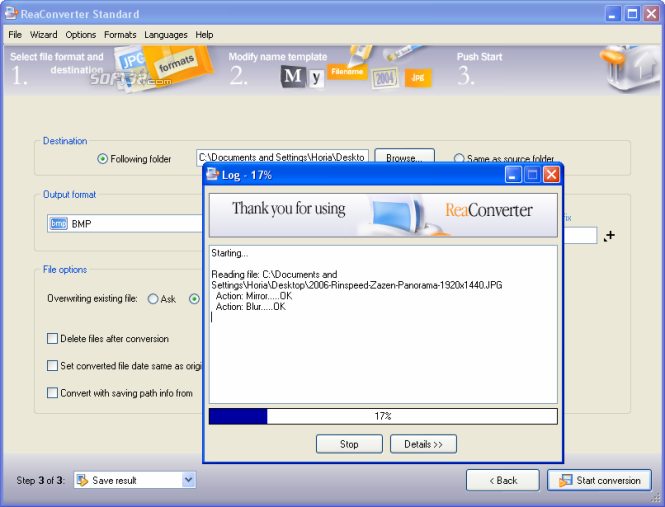Click the Push Start toaster icon

click(630, 68)
